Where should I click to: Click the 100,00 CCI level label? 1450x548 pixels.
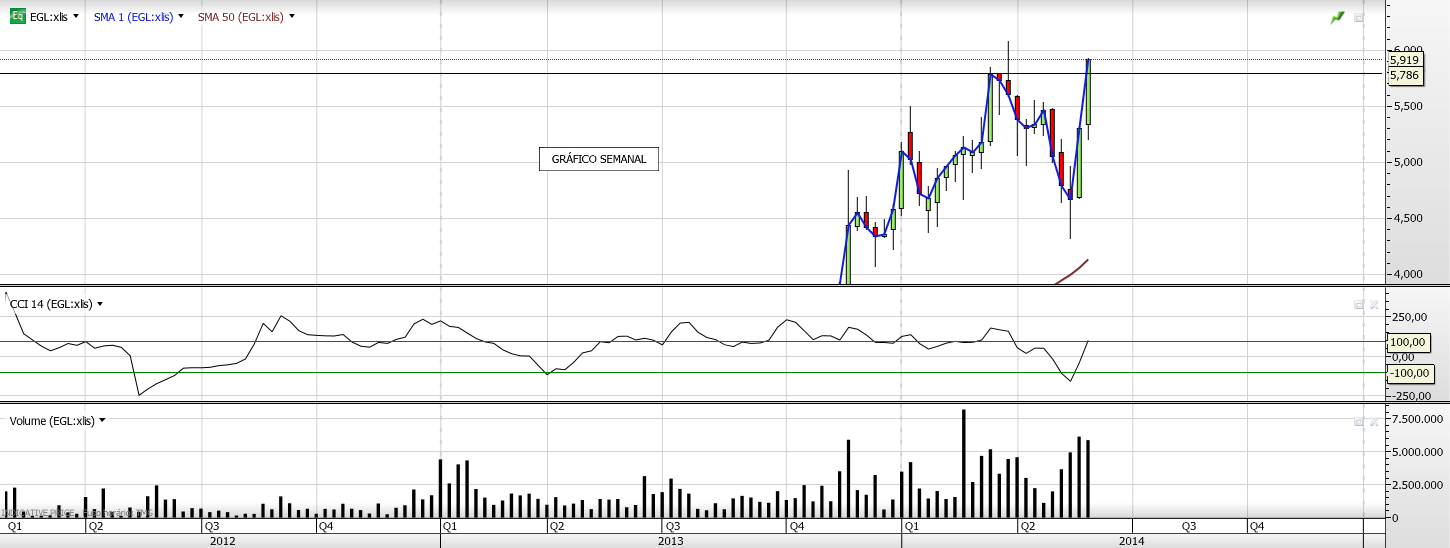point(1407,342)
